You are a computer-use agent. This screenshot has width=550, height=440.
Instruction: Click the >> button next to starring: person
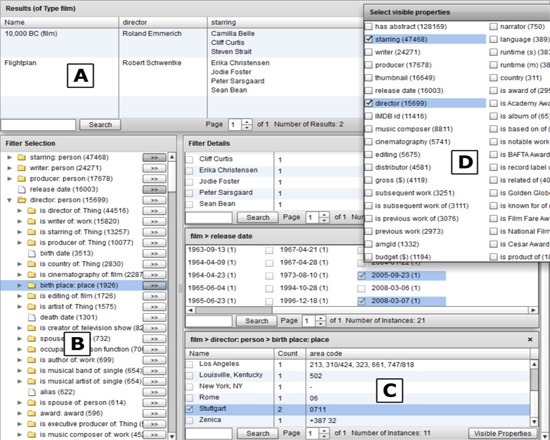coord(154,158)
